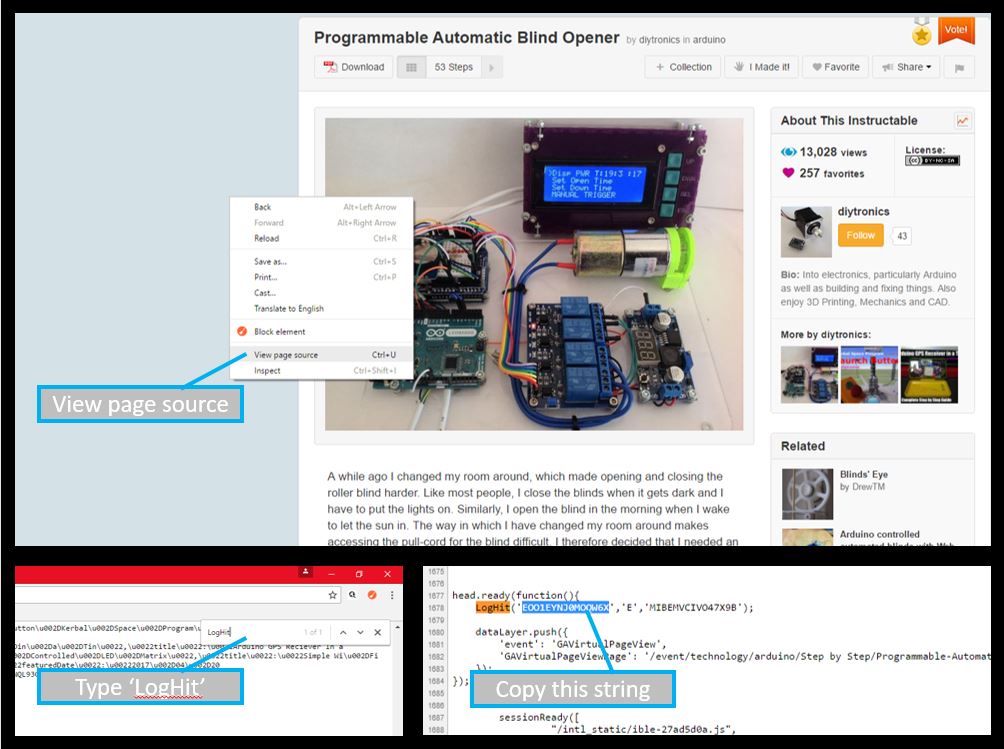Open Chrome three-dot menu
Screen dimensions: 1004x749
[392, 595]
